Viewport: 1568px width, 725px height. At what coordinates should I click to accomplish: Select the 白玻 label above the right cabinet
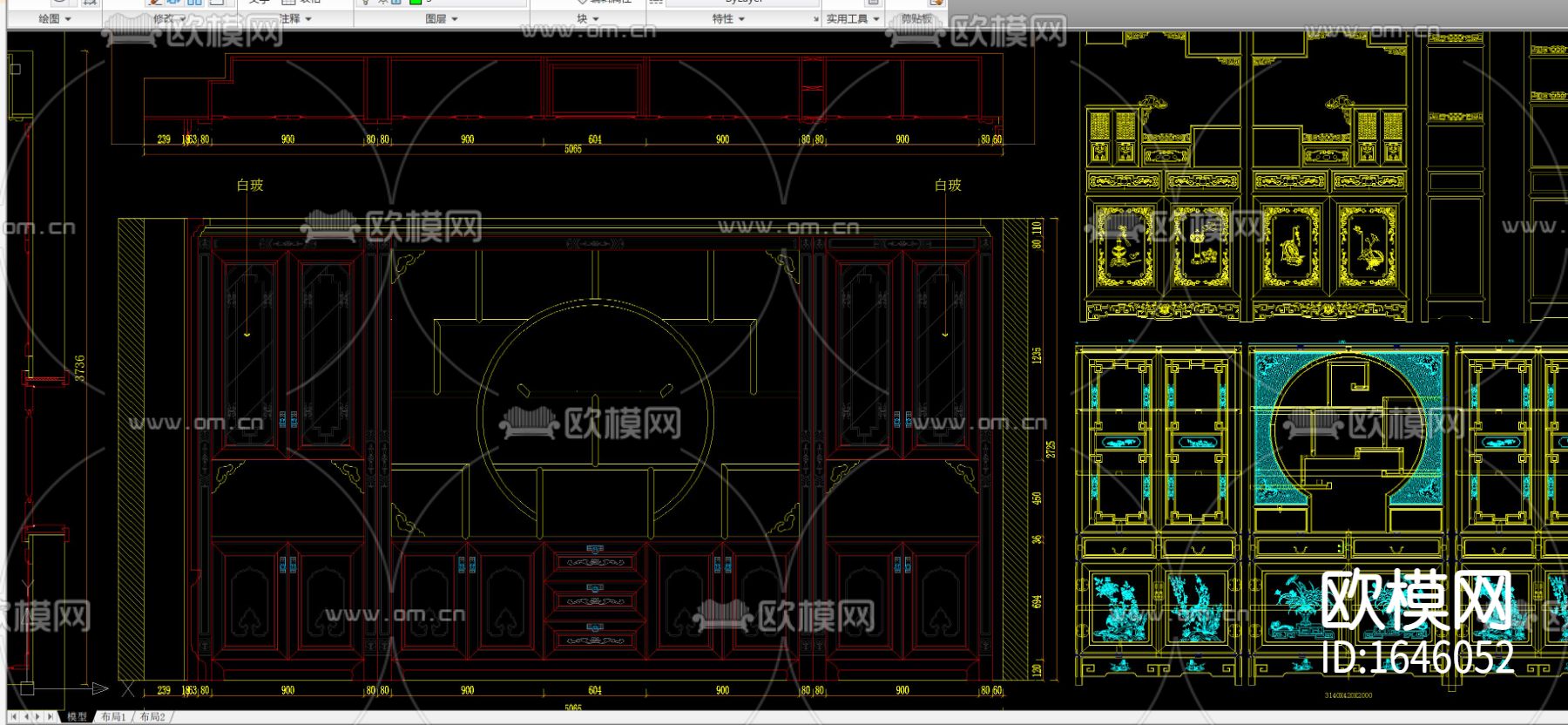(948, 185)
